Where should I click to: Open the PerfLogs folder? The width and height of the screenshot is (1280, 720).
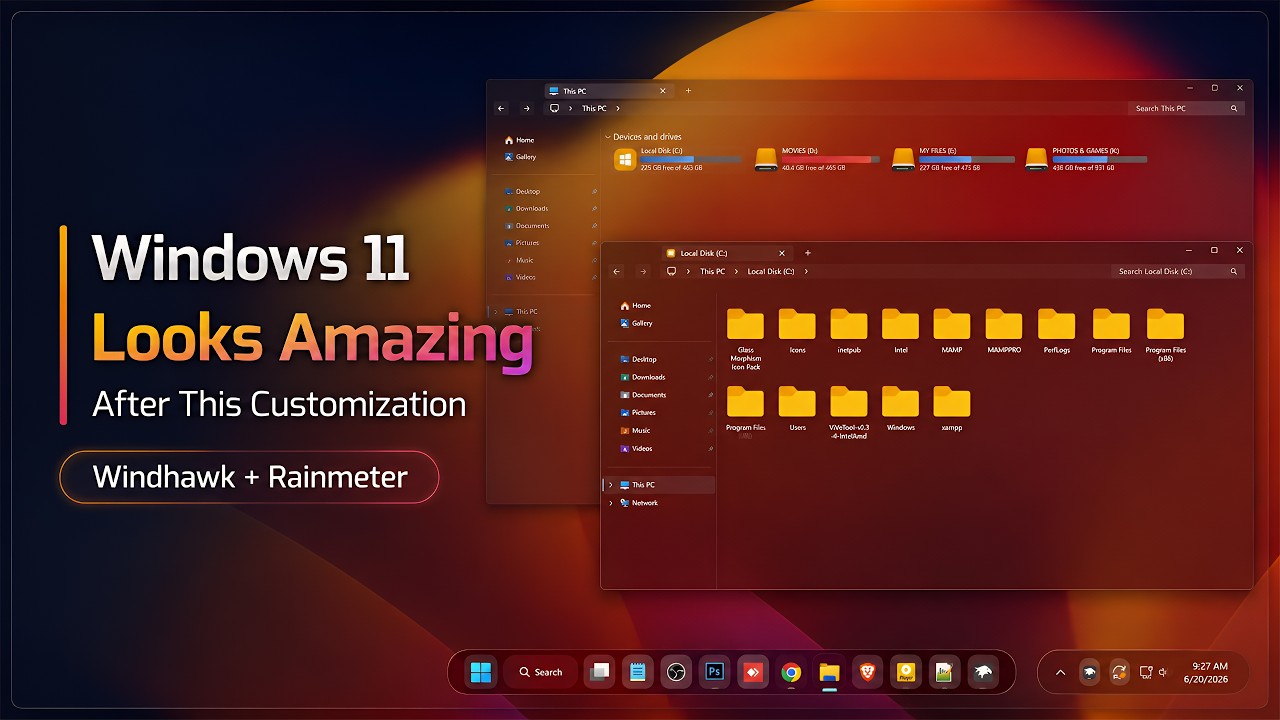pos(1056,332)
